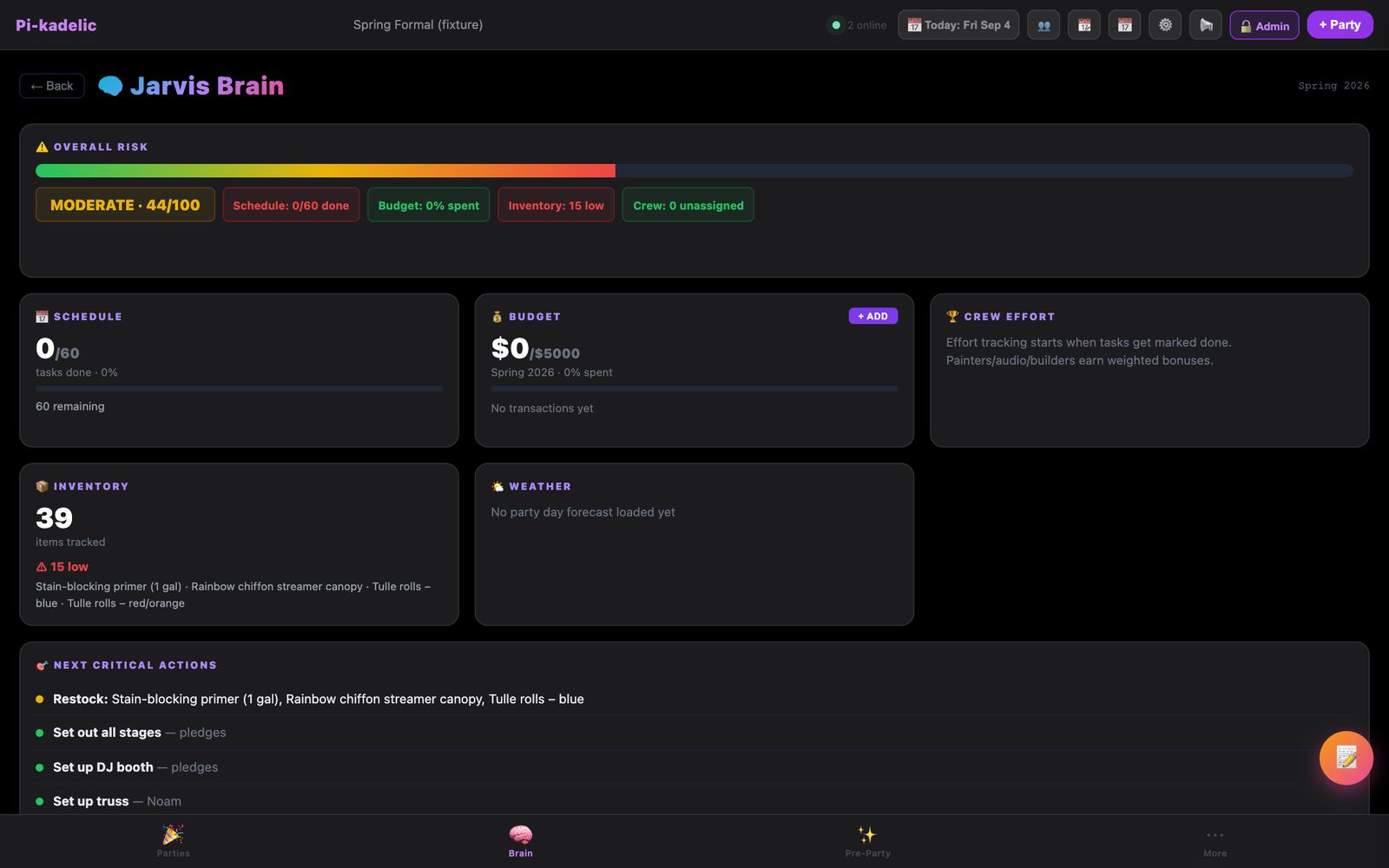Viewport: 1389px width, 868px height.
Task: Click the Crew Effort trophy icon
Action: [x=952, y=317]
